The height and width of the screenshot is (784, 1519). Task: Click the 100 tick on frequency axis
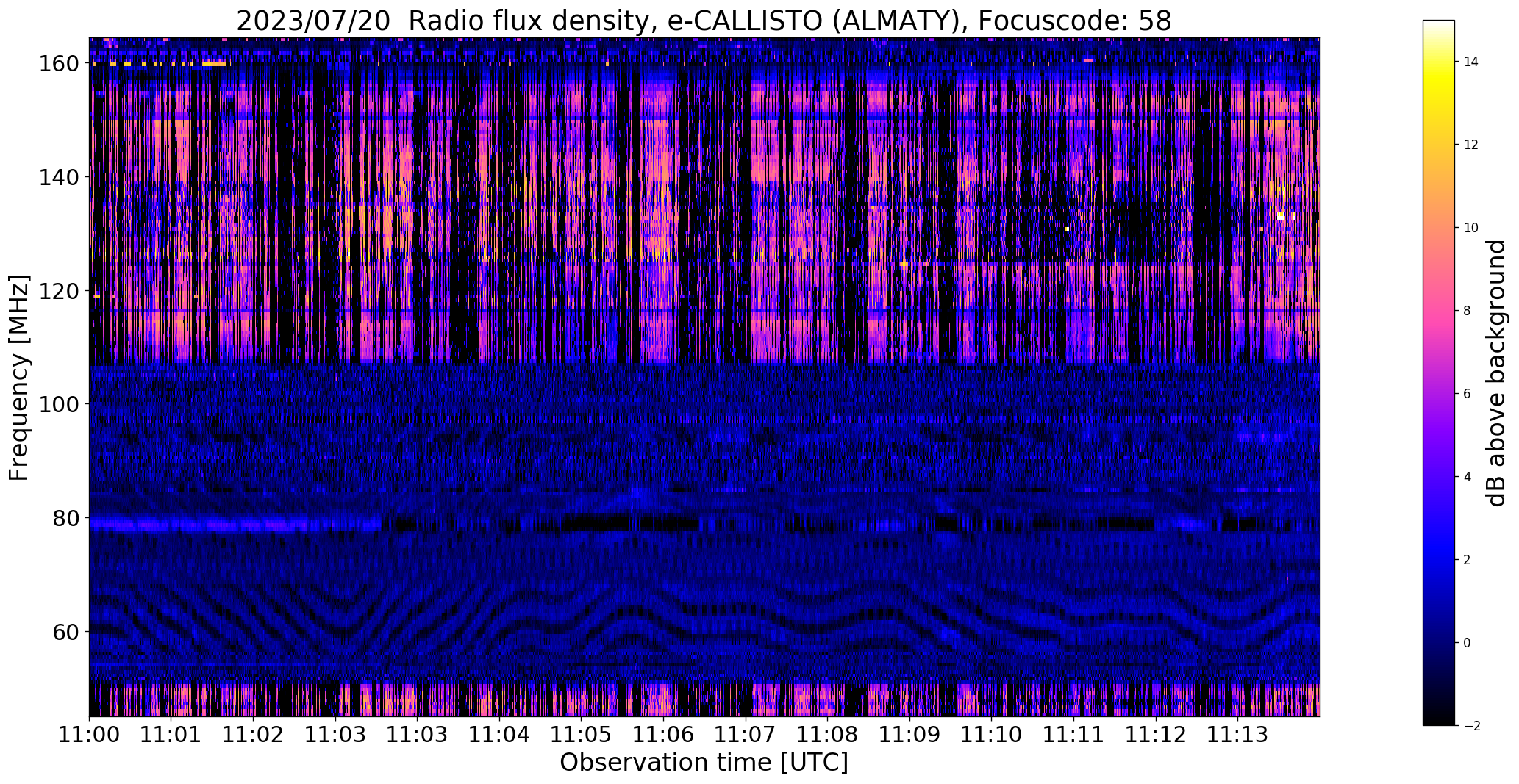coord(60,404)
